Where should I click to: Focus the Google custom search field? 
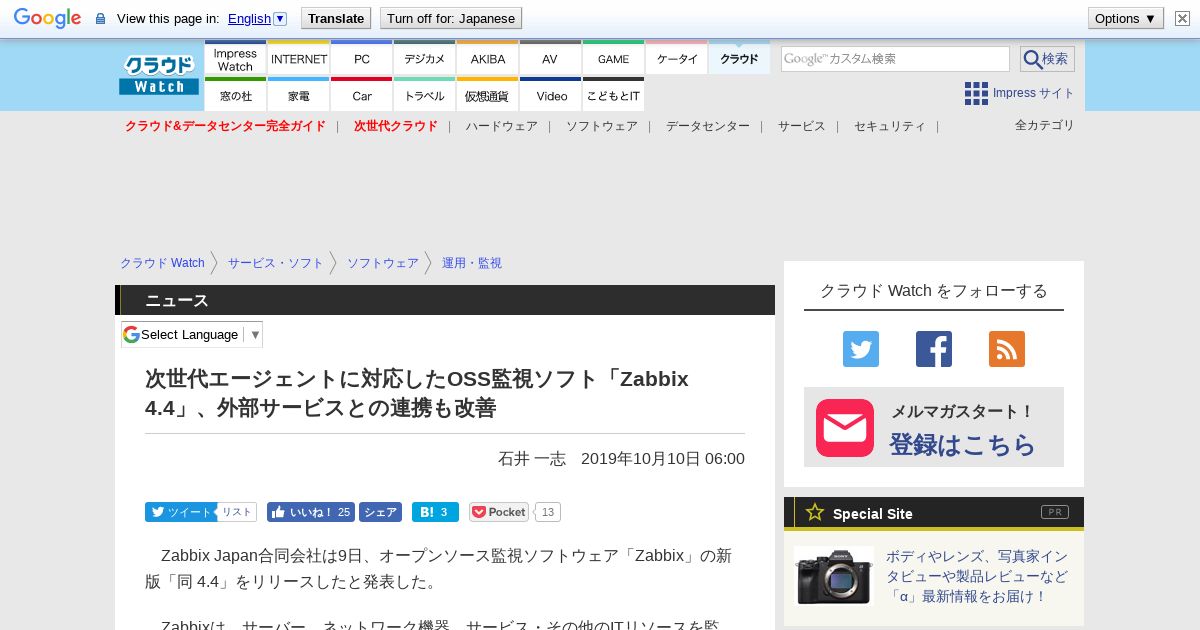coord(895,59)
